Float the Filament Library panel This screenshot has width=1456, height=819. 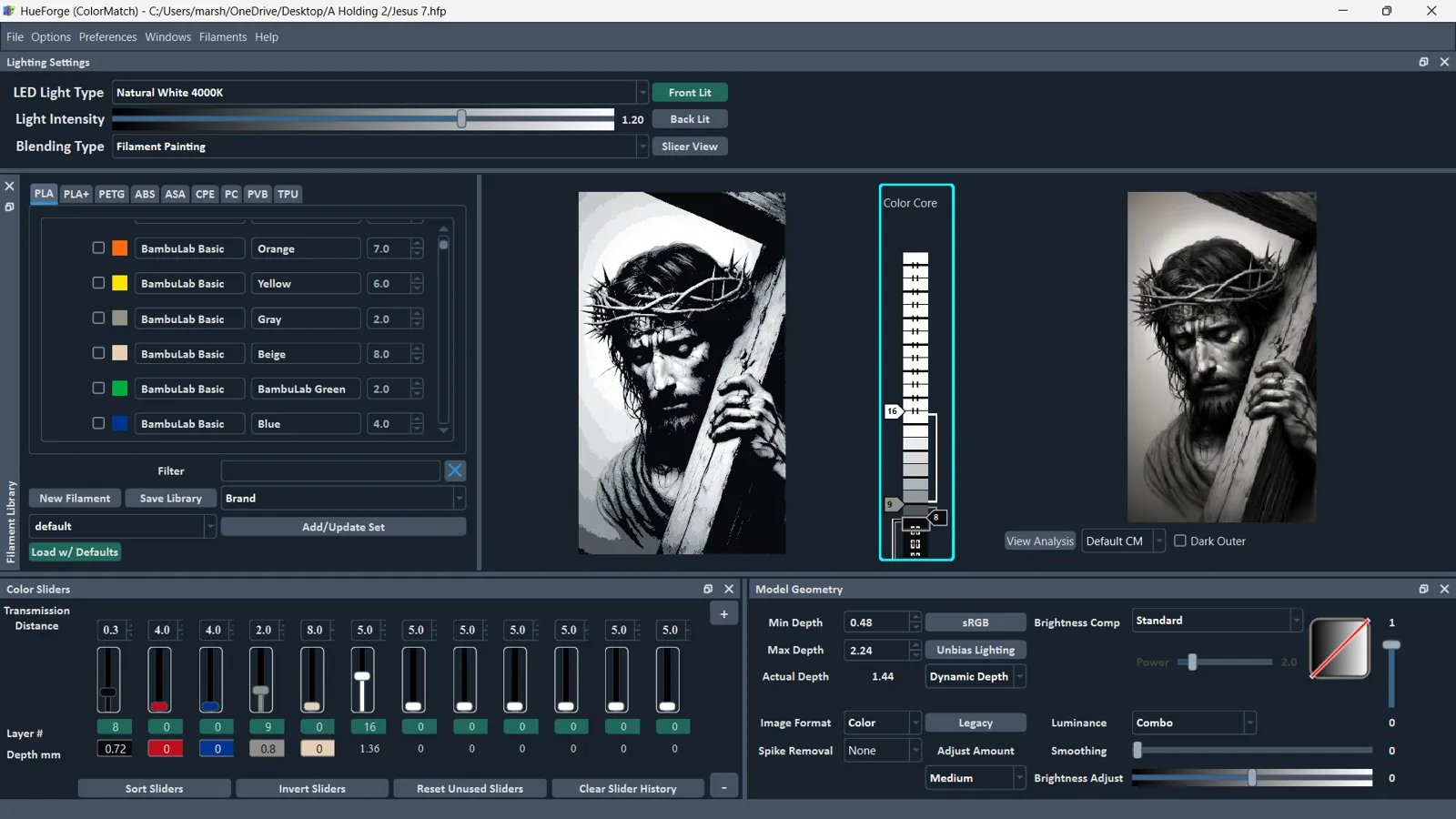tap(9, 207)
